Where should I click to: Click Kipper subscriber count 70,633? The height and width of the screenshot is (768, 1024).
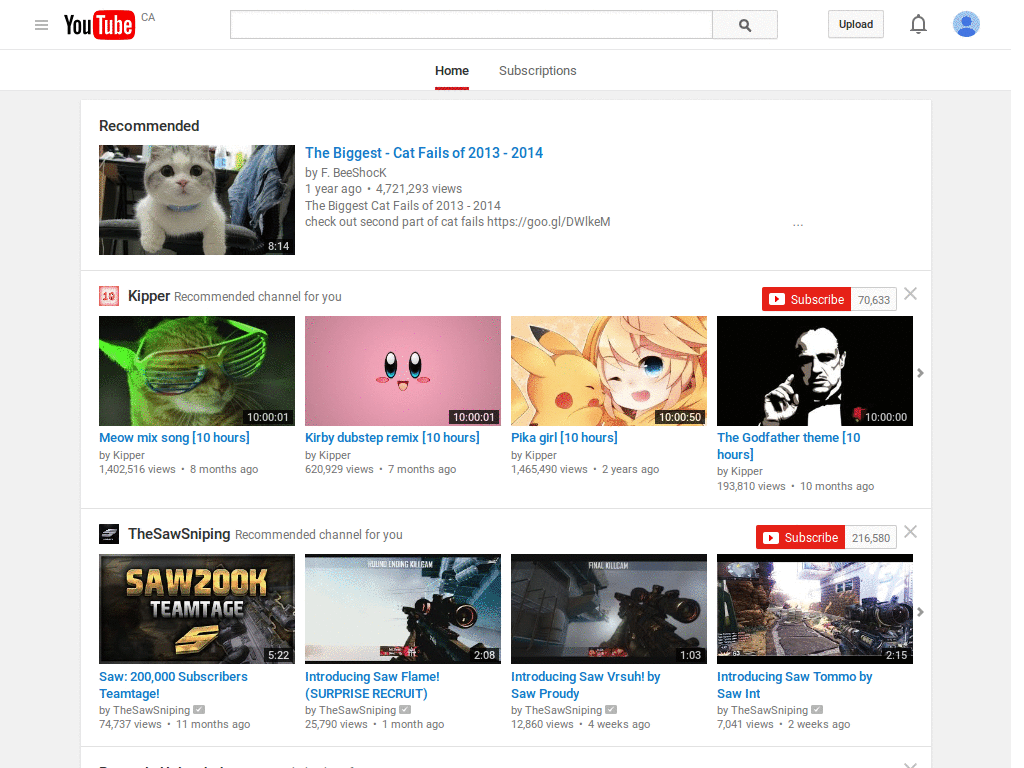click(x=874, y=300)
